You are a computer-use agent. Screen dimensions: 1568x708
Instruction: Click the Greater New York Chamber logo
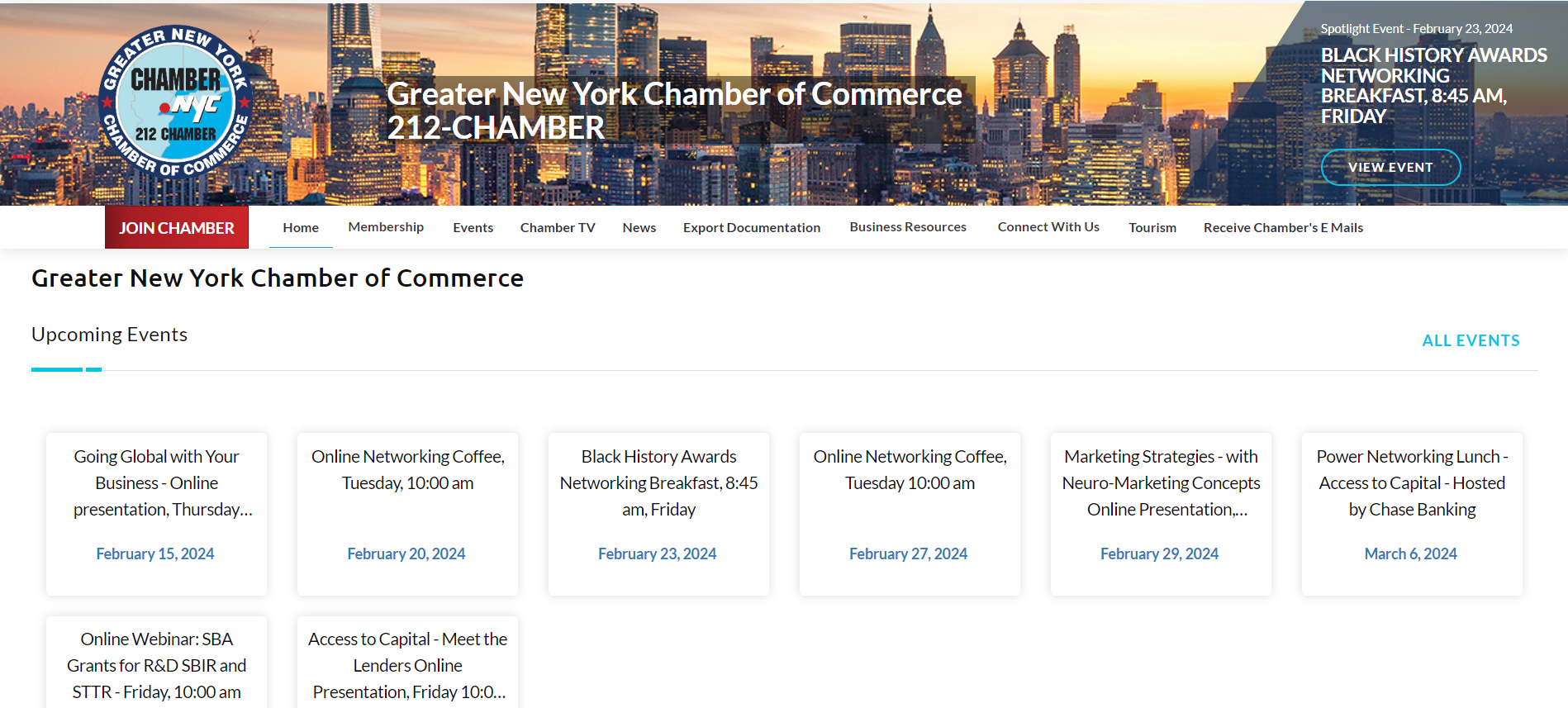click(x=175, y=102)
